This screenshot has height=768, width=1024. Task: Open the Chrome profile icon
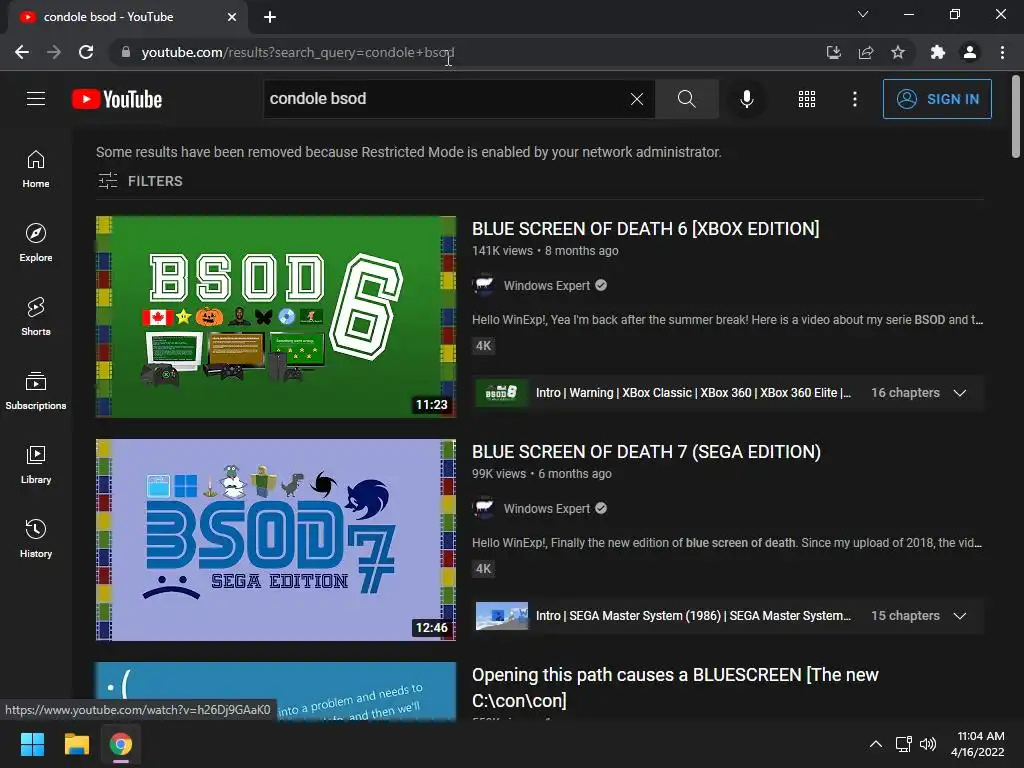tap(970, 52)
